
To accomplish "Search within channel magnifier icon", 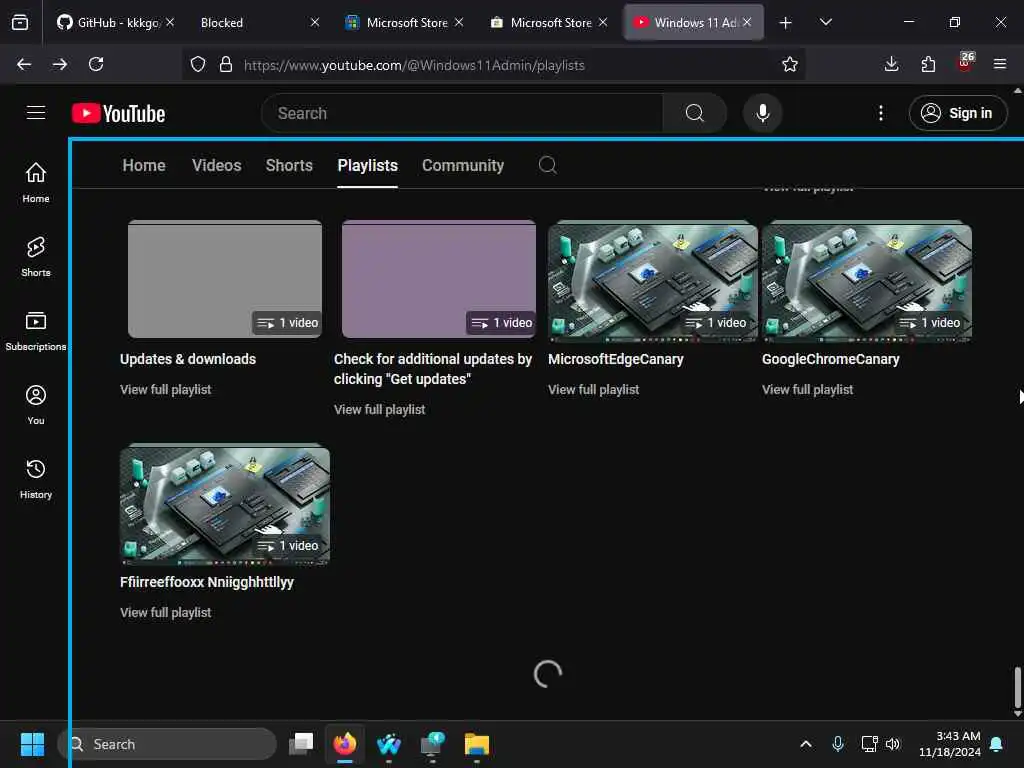I will pos(547,165).
